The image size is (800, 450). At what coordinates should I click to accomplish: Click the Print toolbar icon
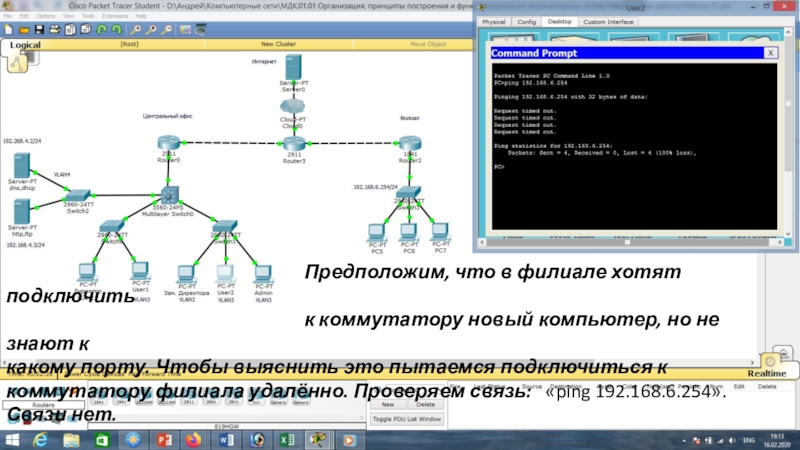point(55,30)
